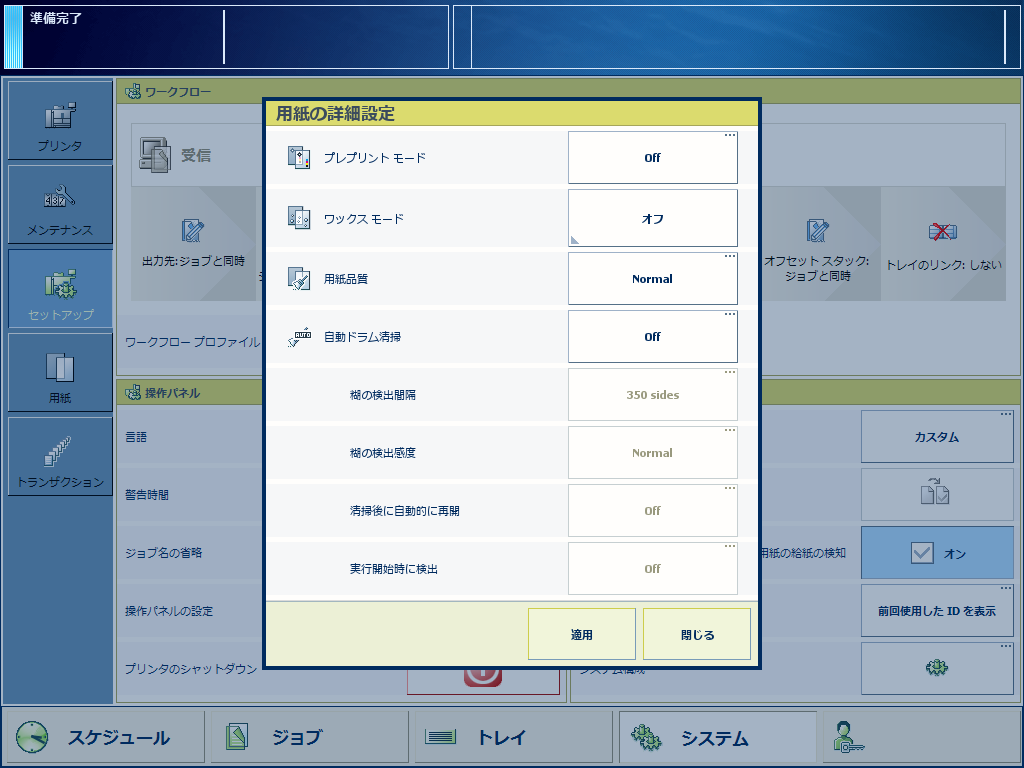This screenshot has height=768, width=1024.
Task: Switch to the トレイ tab
Action: tap(513, 738)
